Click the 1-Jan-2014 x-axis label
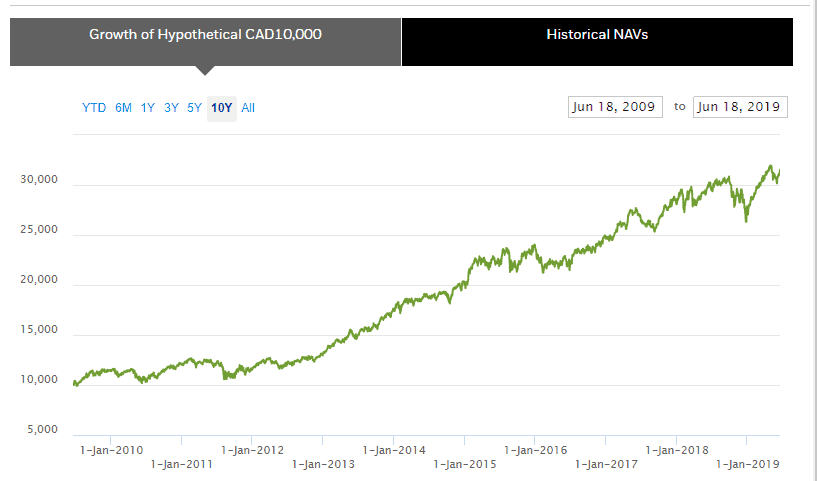This screenshot has height=481, width=817. click(393, 450)
